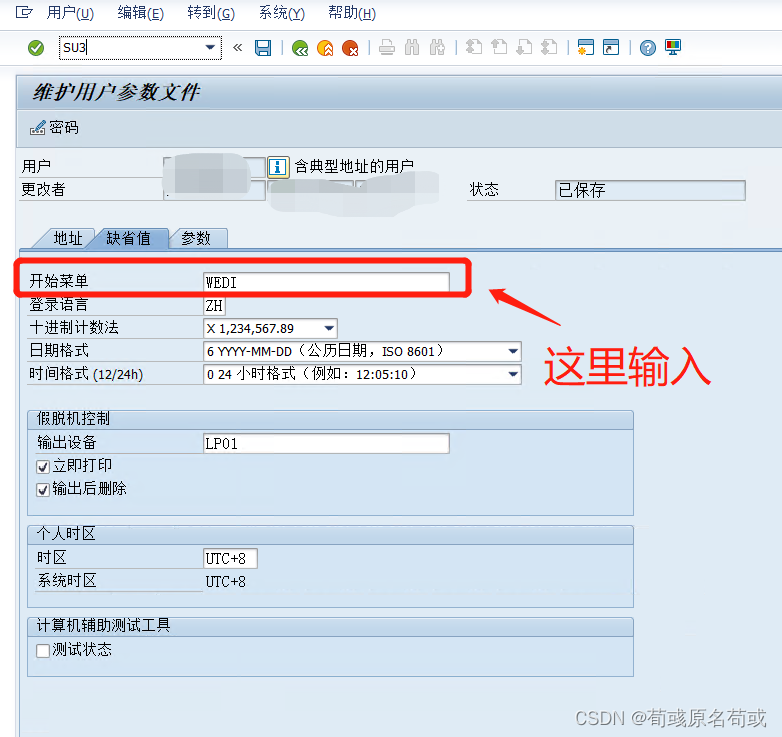Cancel with the red Cancel icon
The height and width of the screenshot is (737, 782).
[x=350, y=48]
